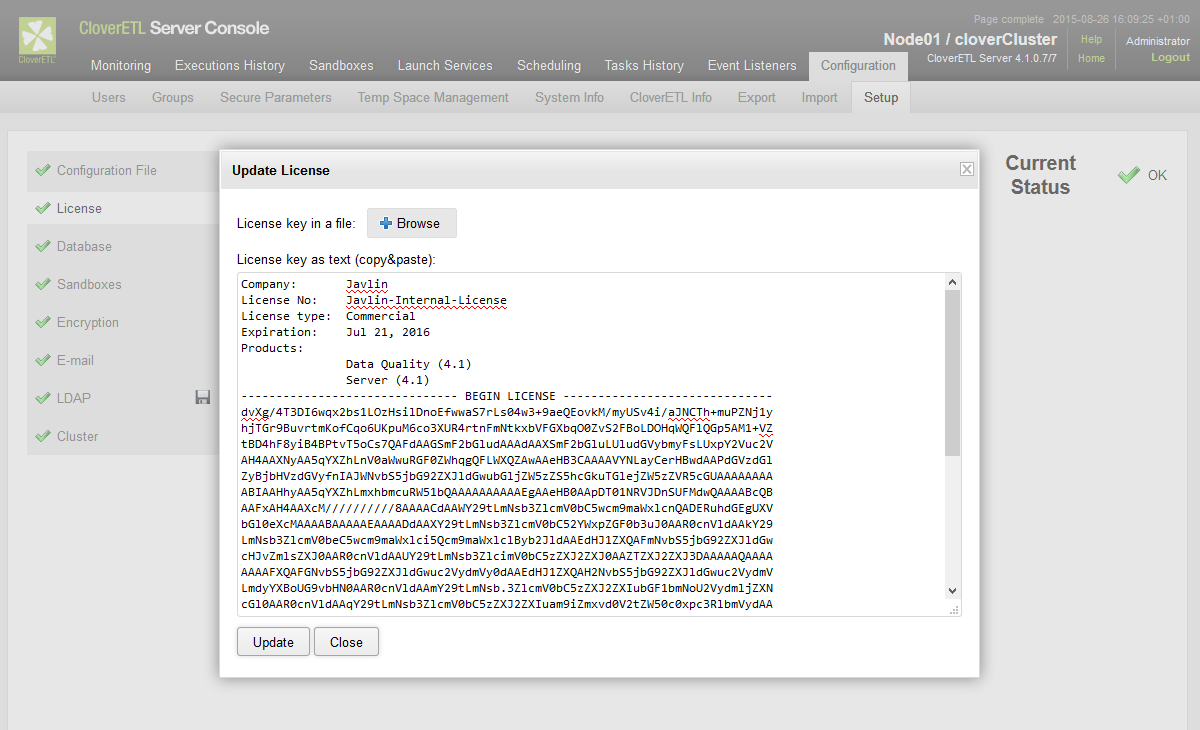Image resolution: width=1200 pixels, height=730 pixels.
Task: Select the Setup sub-tab
Action: [881, 97]
